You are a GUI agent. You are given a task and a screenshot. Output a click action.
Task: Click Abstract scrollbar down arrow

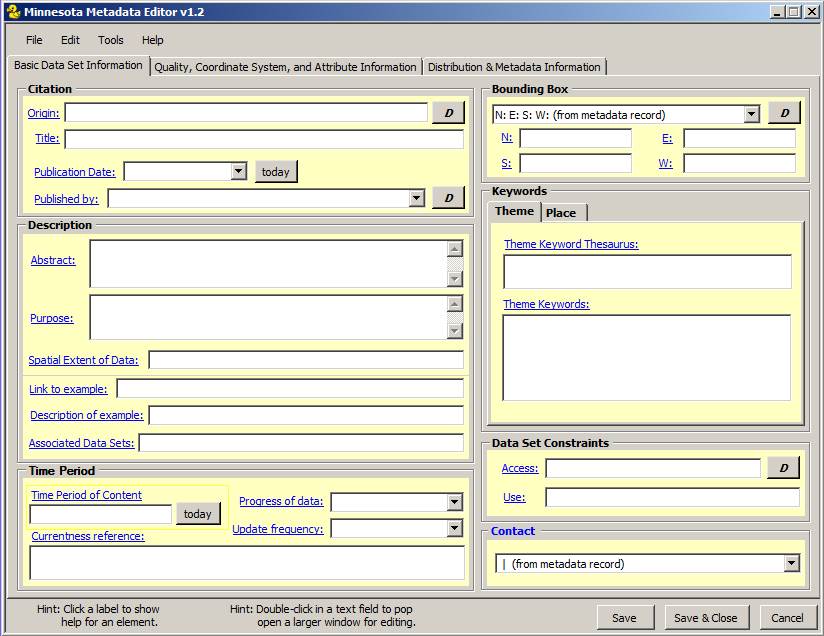click(455, 279)
